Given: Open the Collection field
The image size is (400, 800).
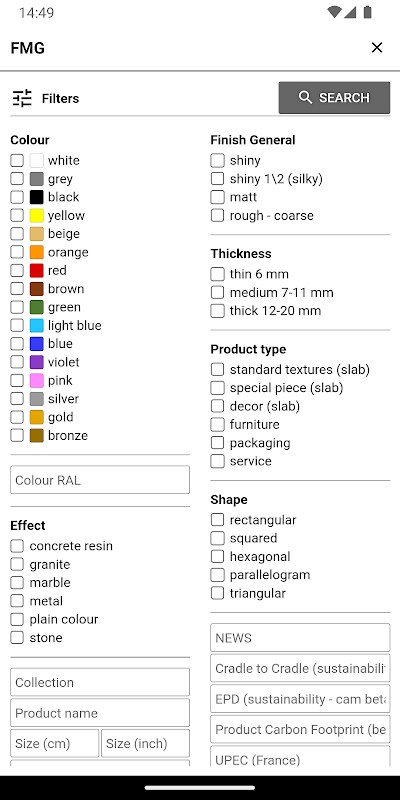Looking at the screenshot, I should click(x=100, y=682).
